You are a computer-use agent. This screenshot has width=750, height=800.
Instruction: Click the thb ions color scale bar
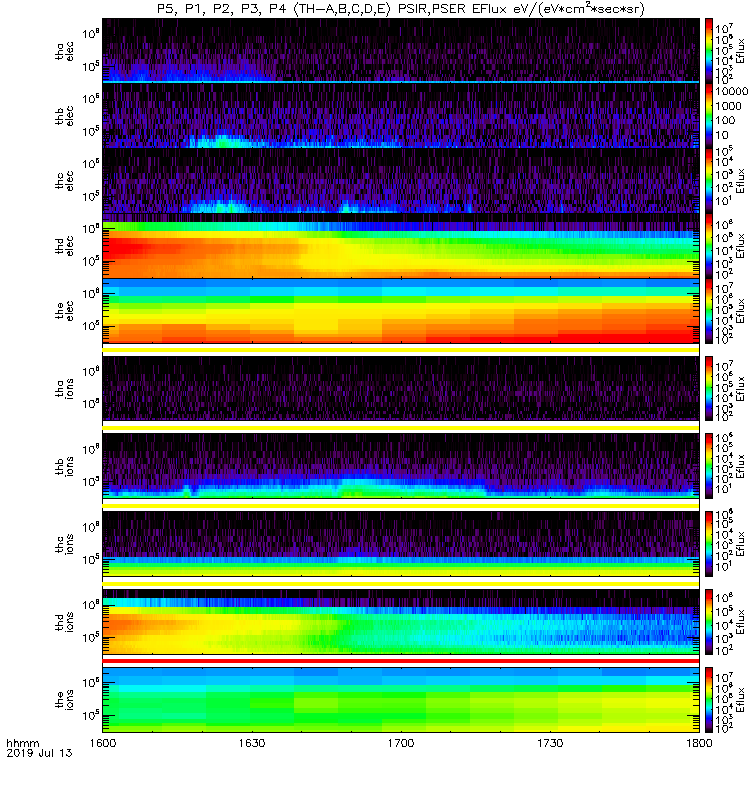[x=709, y=466]
